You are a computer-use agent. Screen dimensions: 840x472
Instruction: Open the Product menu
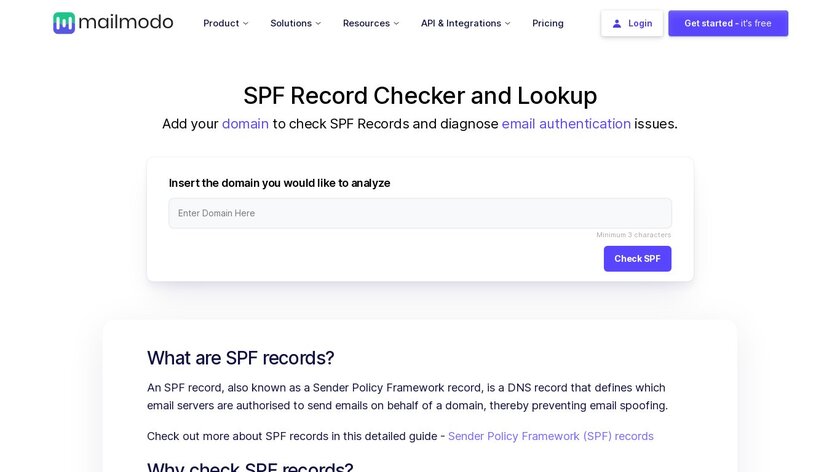[226, 23]
